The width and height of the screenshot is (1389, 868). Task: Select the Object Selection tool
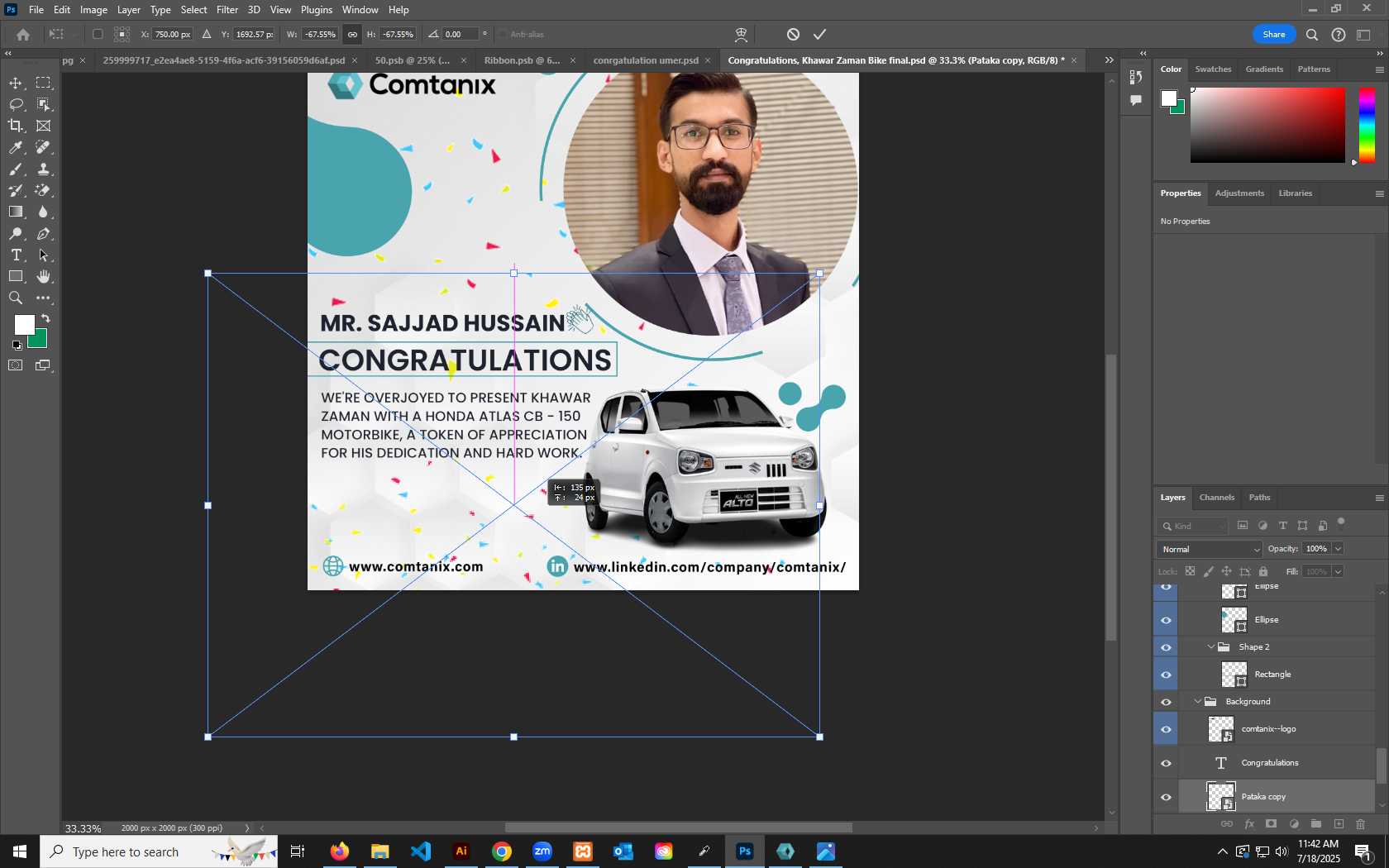click(x=43, y=104)
